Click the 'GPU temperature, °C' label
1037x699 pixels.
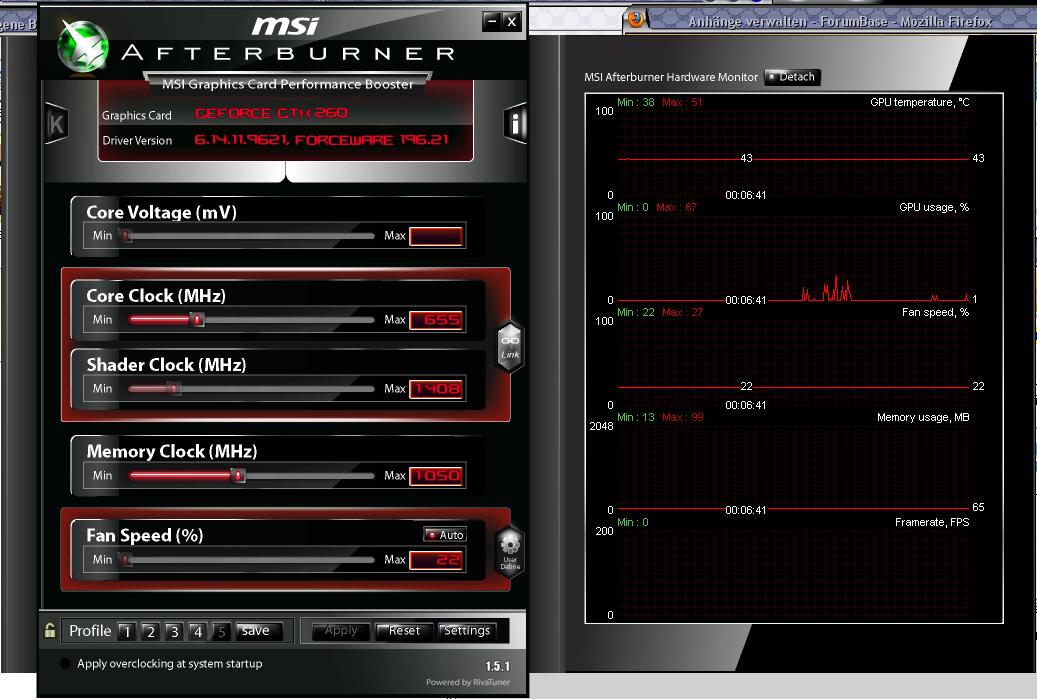point(920,102)
